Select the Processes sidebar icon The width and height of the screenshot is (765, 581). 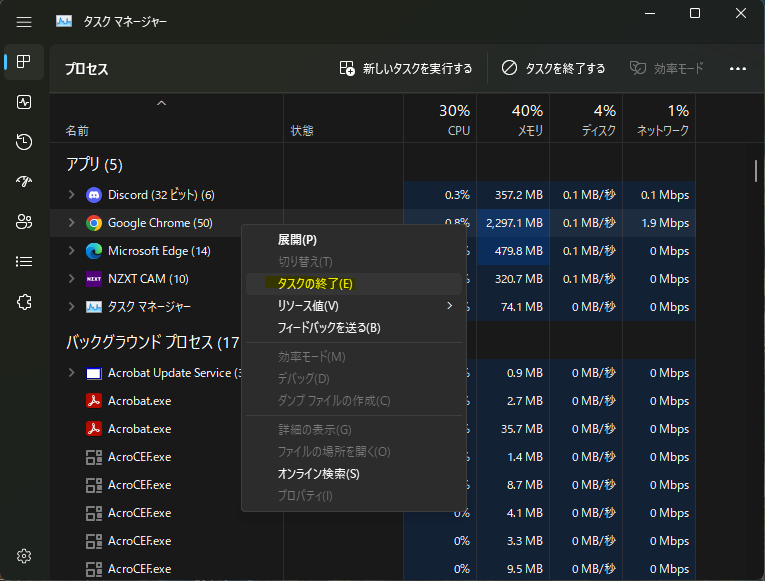23,62
